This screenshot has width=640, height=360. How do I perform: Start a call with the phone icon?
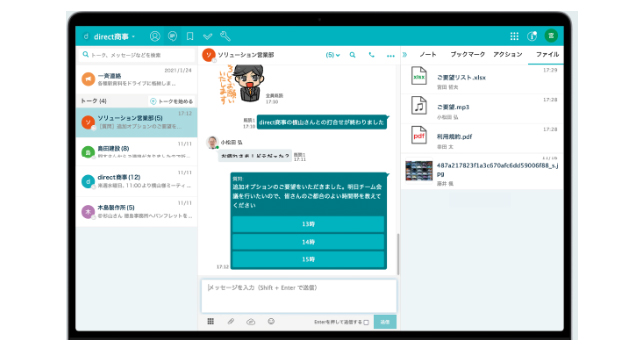pos(371,55)
